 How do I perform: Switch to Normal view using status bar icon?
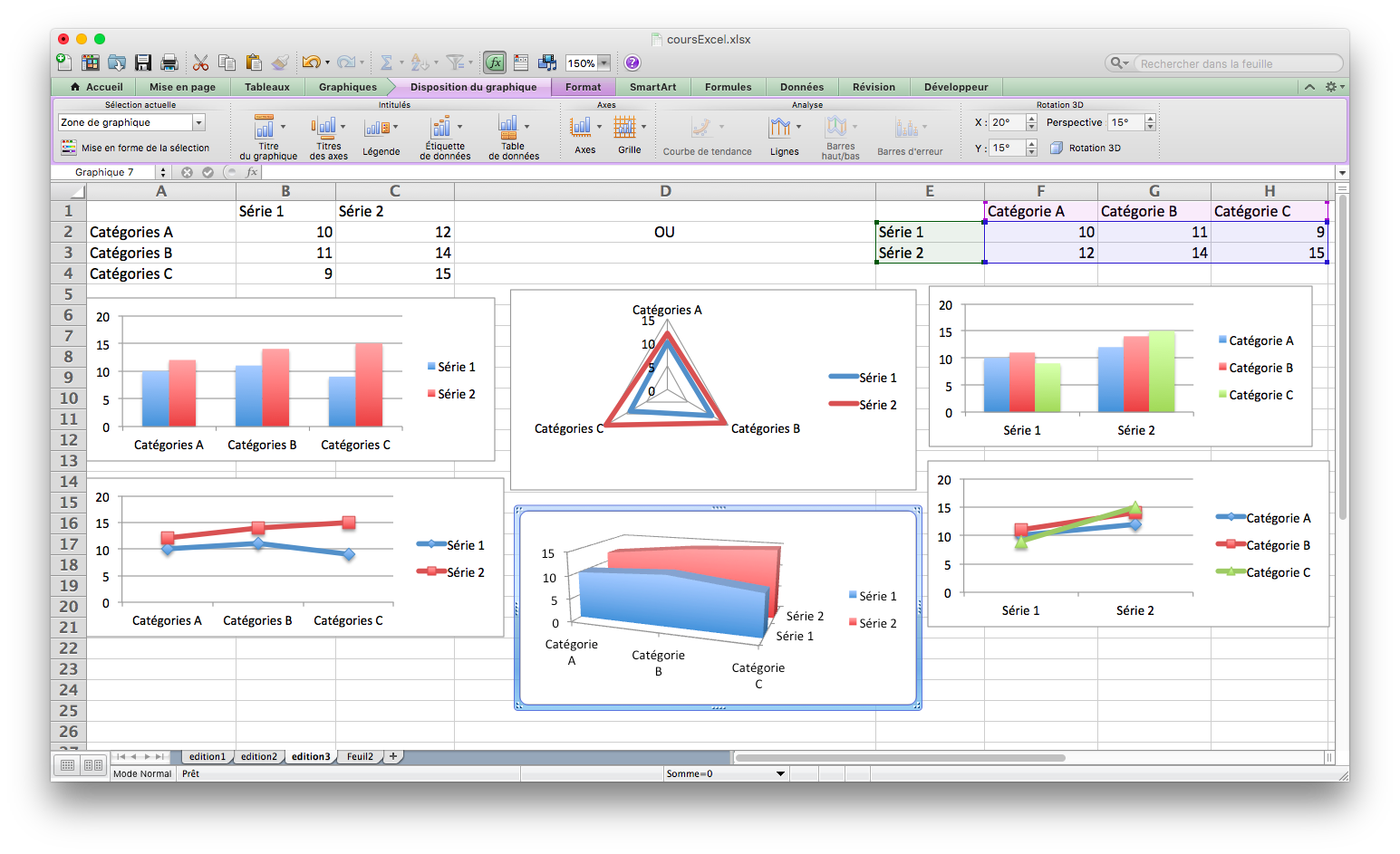[68, 765]
